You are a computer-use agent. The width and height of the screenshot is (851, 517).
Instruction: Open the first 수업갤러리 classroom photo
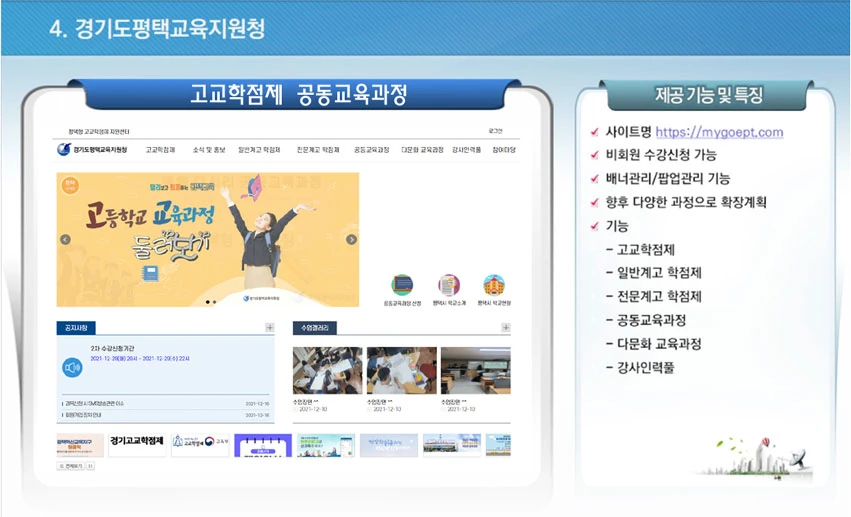coord(327,371)
